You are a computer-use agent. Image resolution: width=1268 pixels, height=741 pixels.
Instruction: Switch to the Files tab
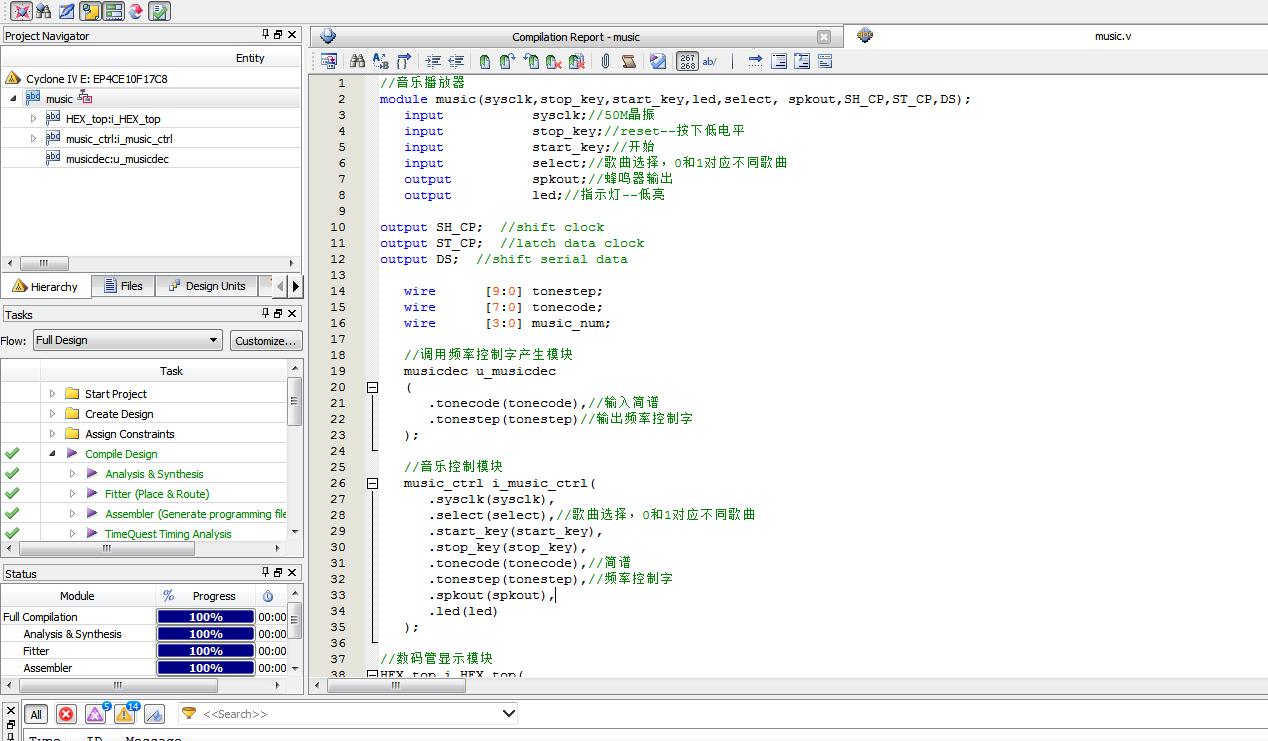(123, 286)
